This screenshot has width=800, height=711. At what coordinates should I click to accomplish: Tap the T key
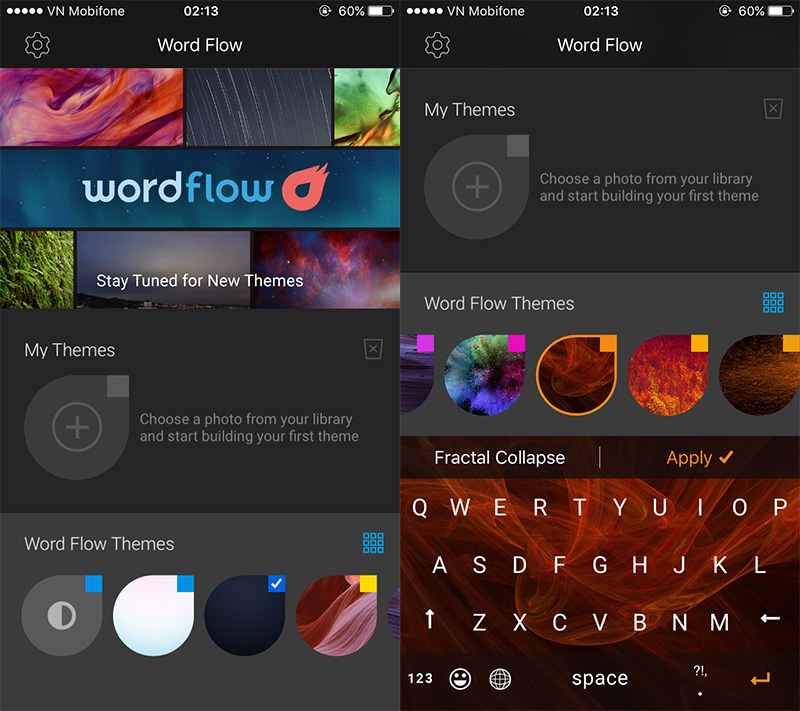[580, 507]
